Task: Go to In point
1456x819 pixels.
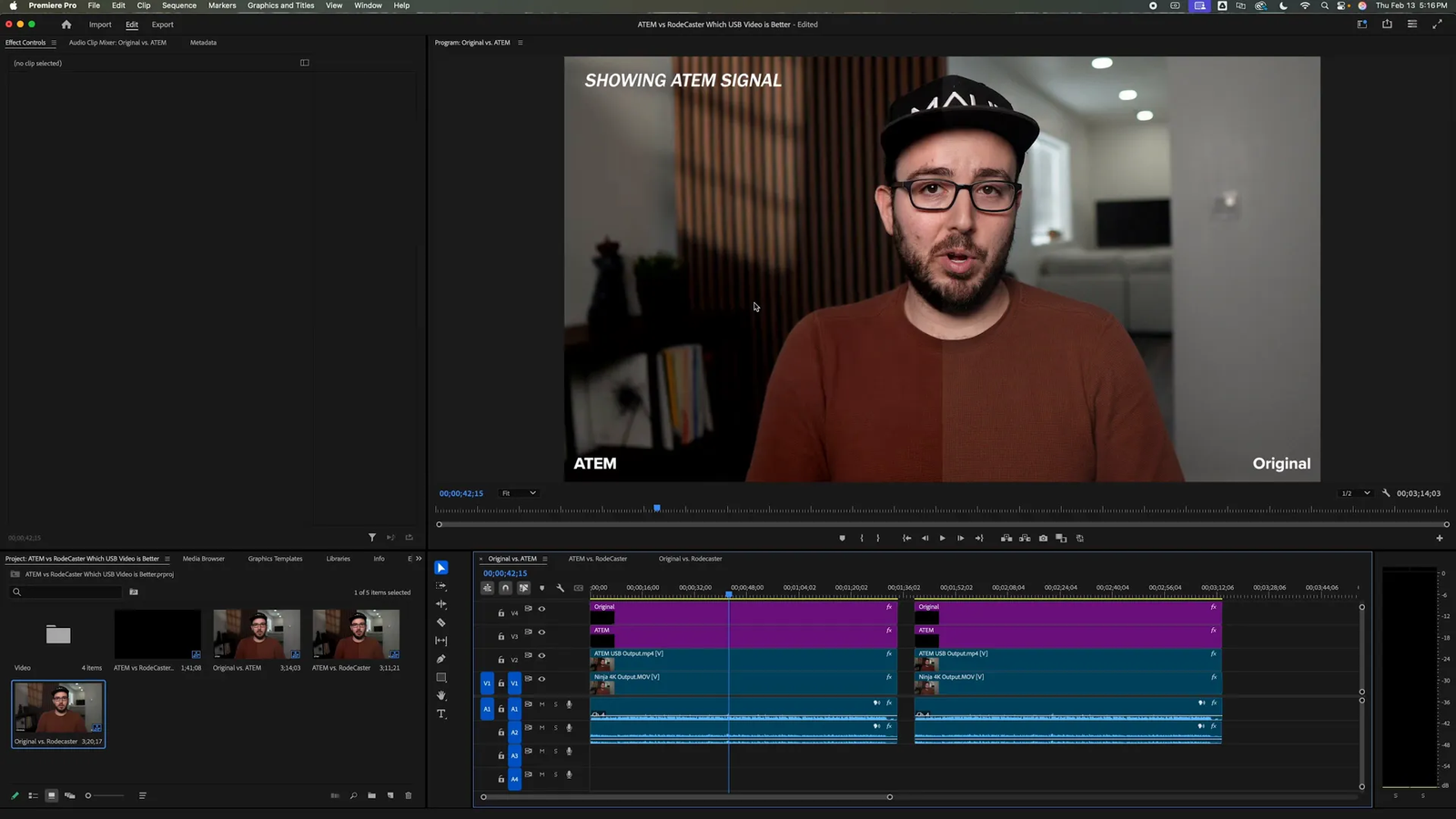Action: tap(906, 538)
